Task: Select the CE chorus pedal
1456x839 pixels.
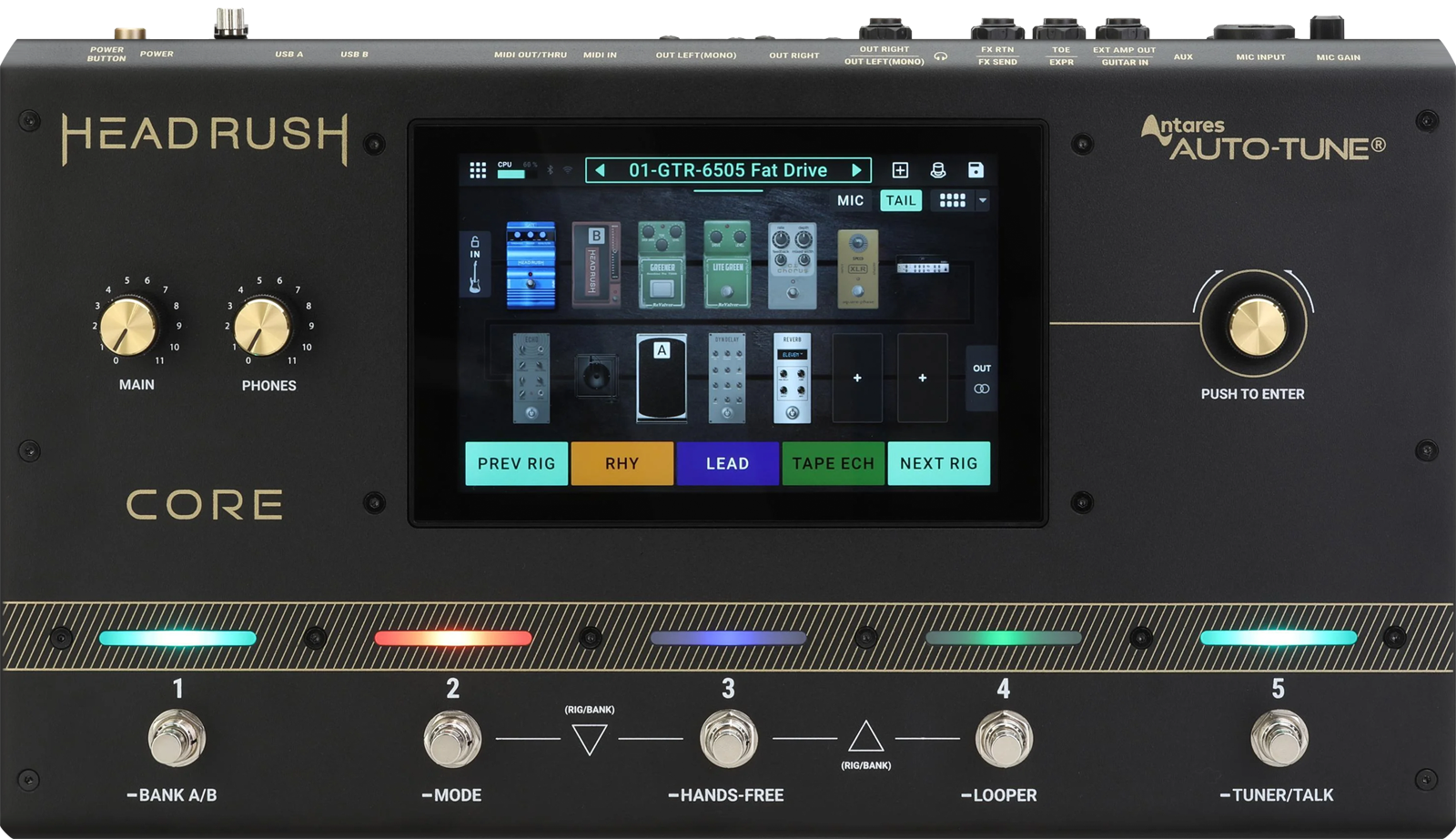Action: [792, 266]
